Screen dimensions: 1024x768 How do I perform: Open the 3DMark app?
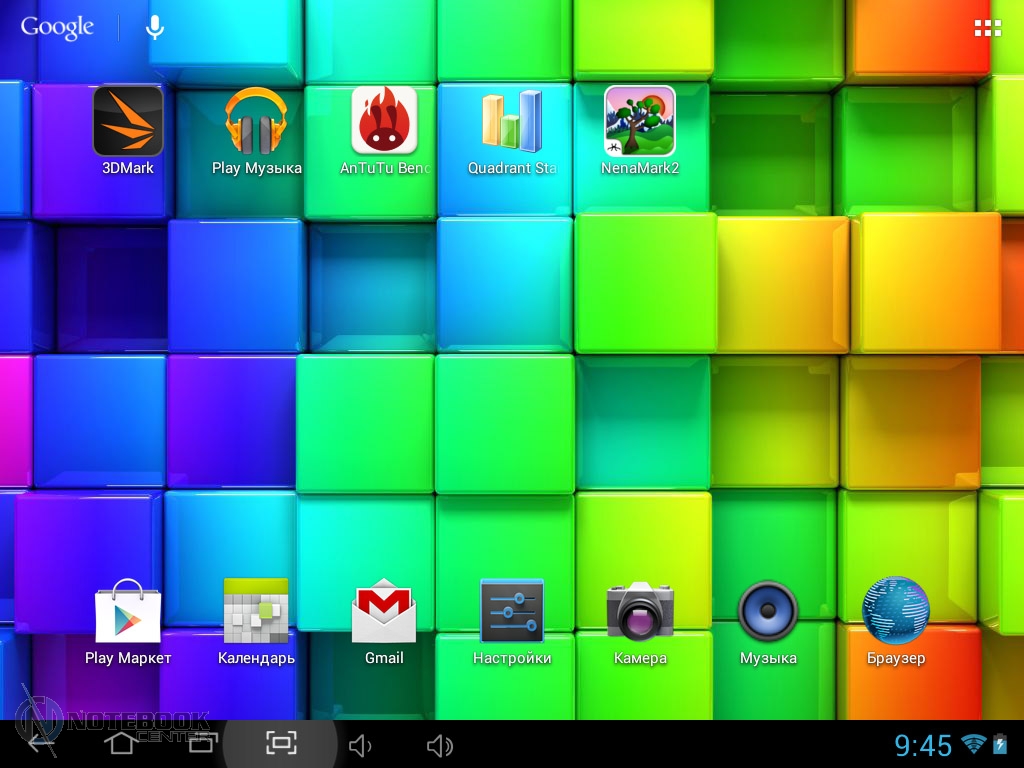click(x=128, y=122)
